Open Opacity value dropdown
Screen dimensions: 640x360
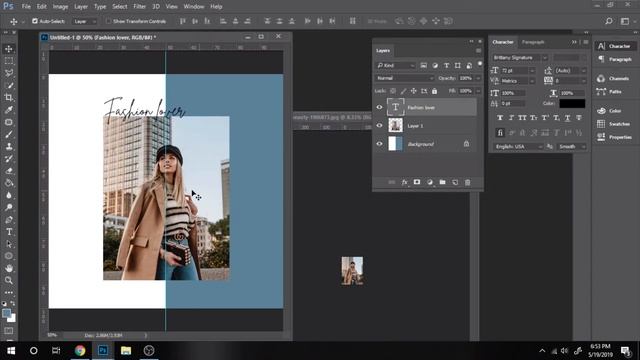click(x=478, y=78)
